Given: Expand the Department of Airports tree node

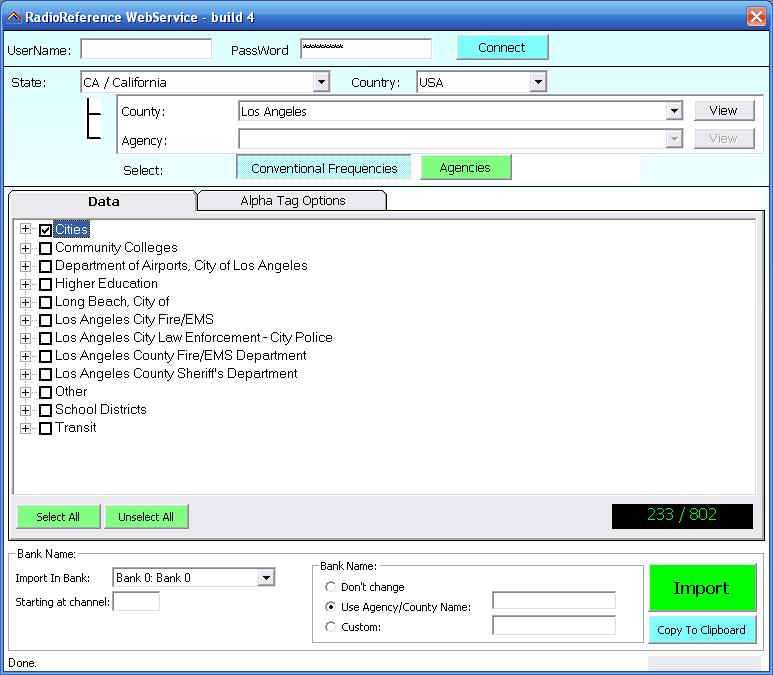Looking at the screenshot, I should [25, 266].
